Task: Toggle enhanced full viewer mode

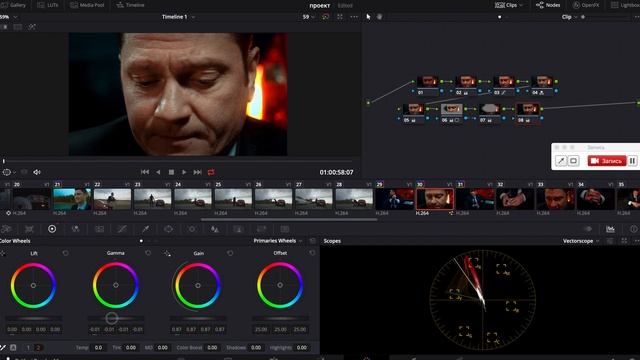Action: (x=340, y=17)
